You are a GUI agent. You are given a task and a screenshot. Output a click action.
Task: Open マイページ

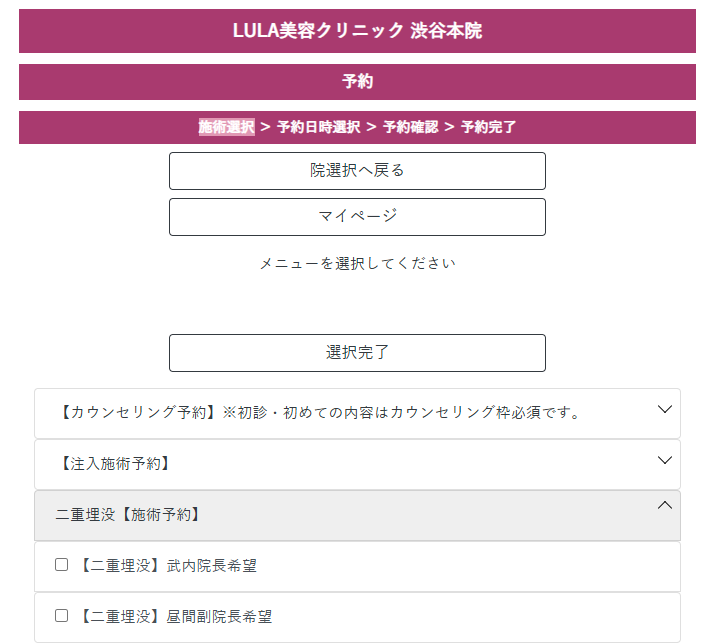pos(357,216)
